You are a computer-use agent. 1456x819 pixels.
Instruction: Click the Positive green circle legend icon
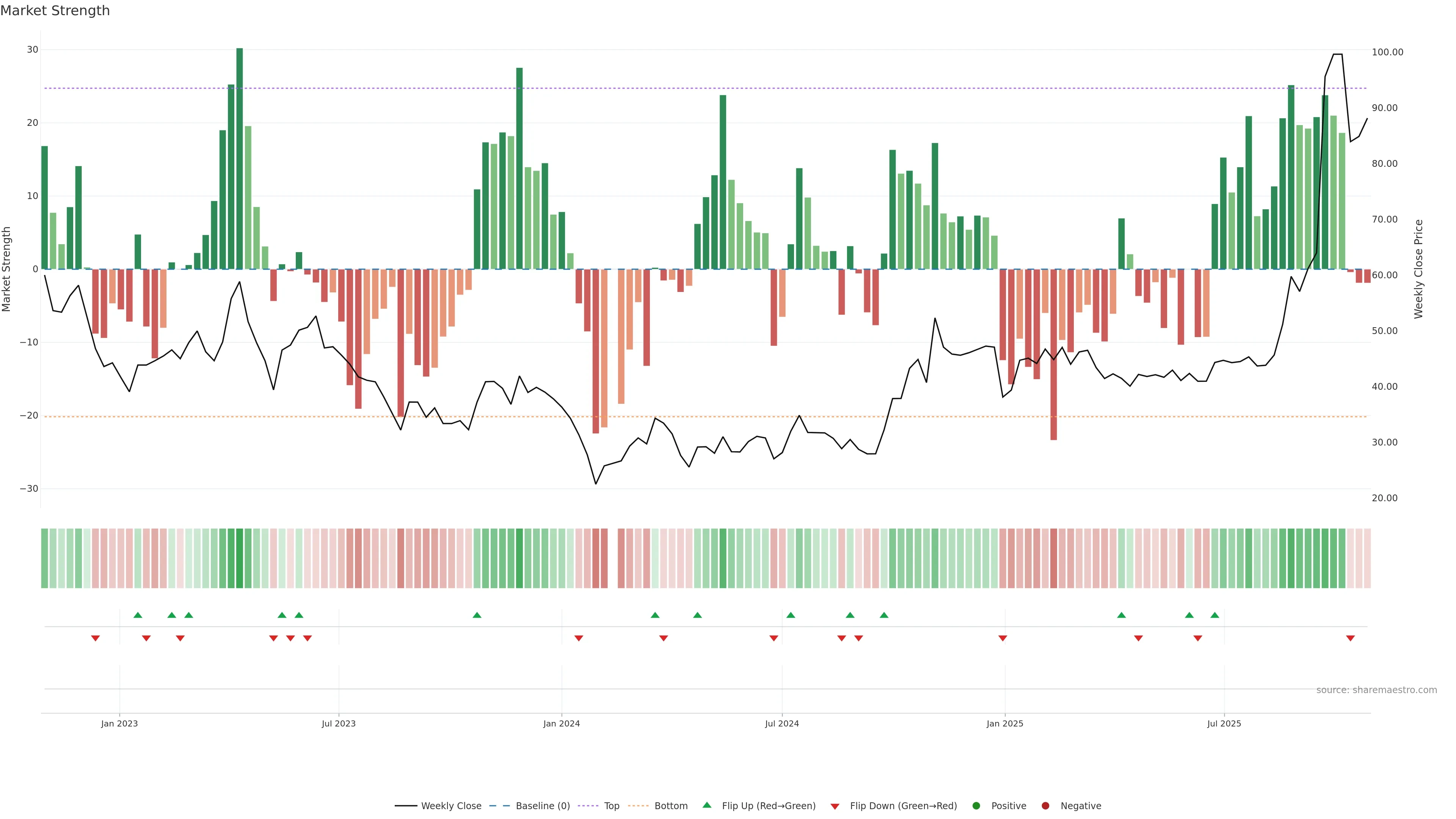pos(976,805)
